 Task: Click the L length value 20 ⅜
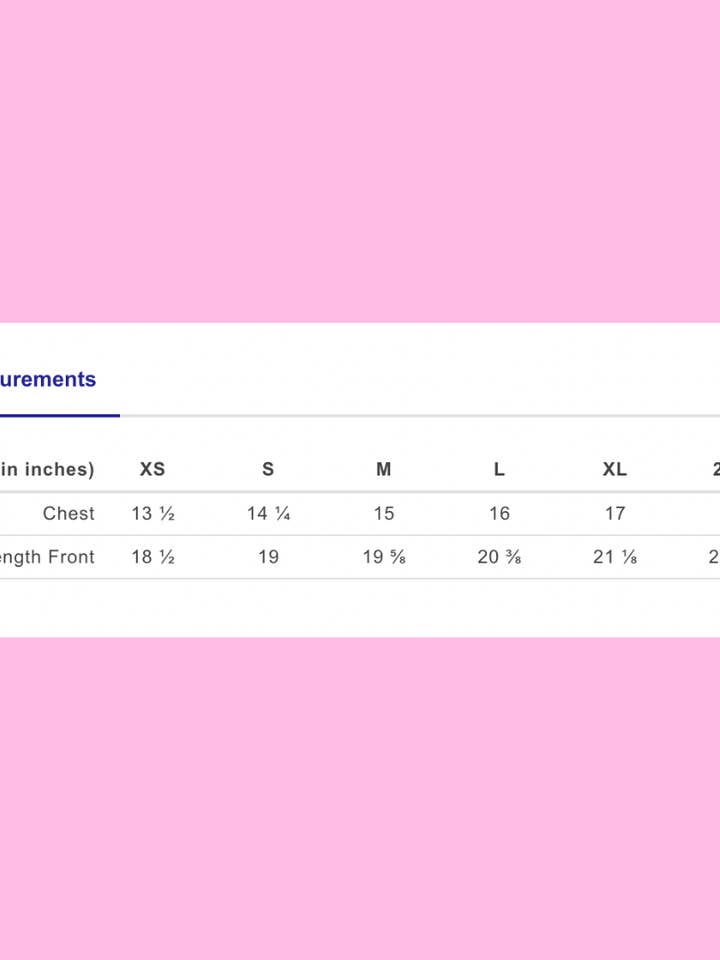[499, 557]
